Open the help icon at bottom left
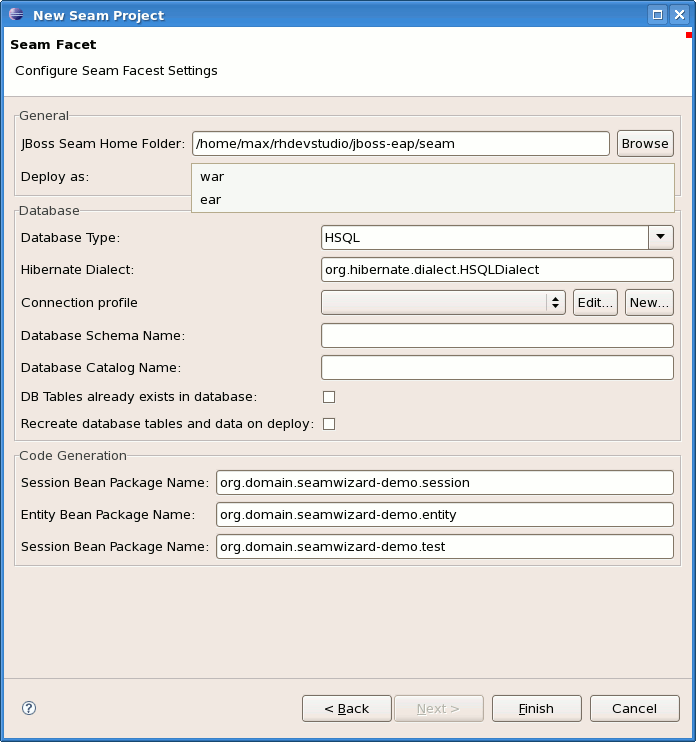The image size is (696, 742). (29, 708)
